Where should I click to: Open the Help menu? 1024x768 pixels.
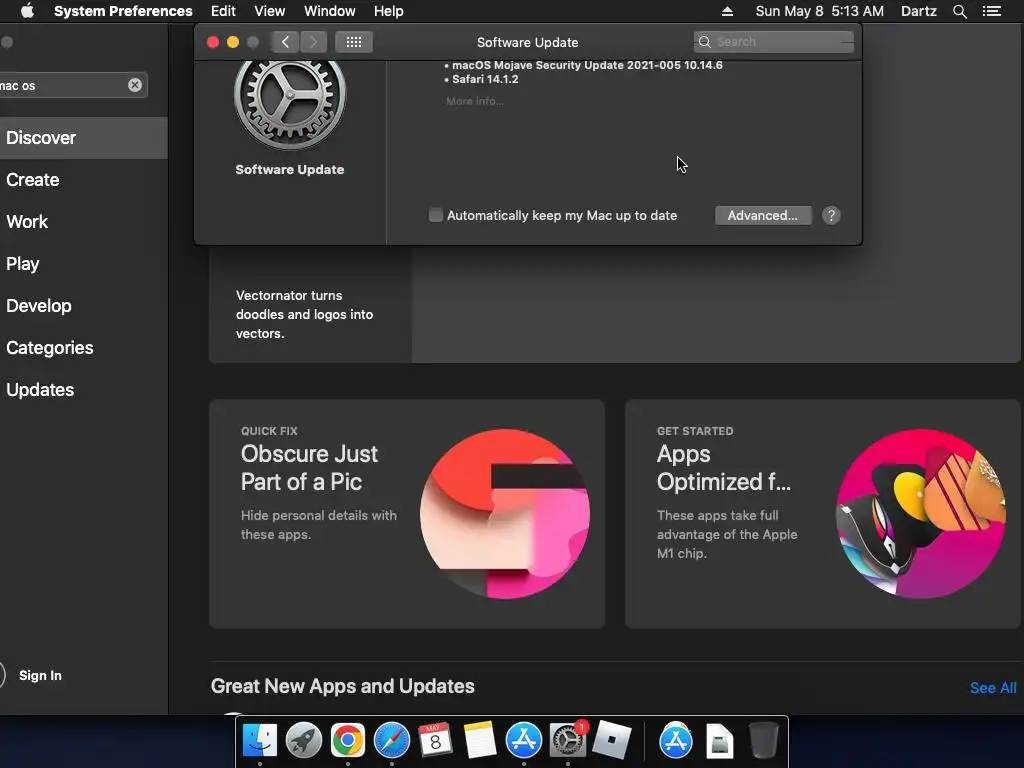pyautogui.click(x=389, y=11)
